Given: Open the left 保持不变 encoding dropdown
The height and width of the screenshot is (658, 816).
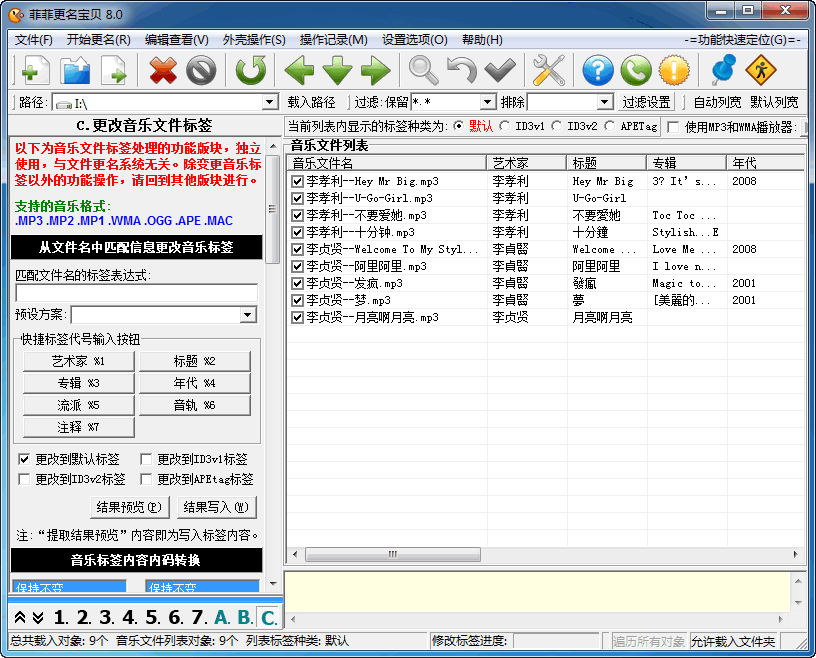Looking at the screenshot, I should click(69, 586).
